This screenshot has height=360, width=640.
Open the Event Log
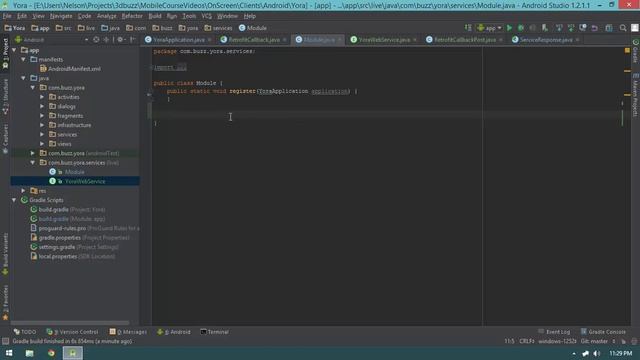pos(554,332)
